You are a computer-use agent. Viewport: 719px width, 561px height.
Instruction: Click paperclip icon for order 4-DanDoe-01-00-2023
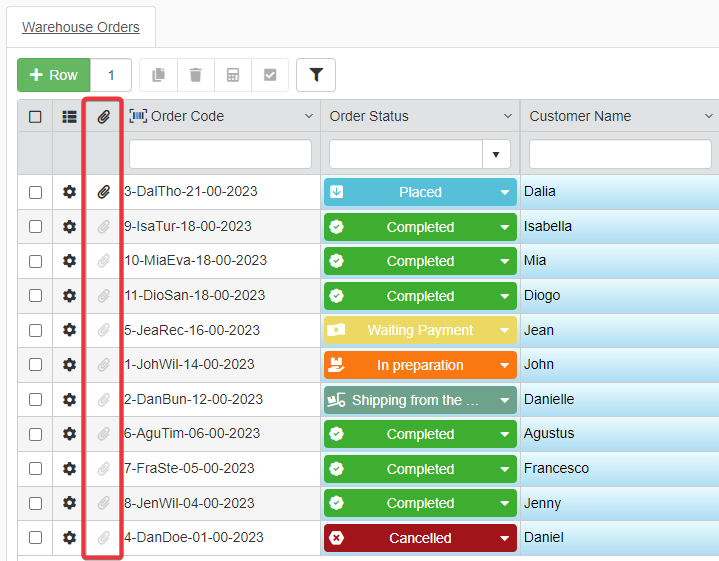[x=103, y=538]
